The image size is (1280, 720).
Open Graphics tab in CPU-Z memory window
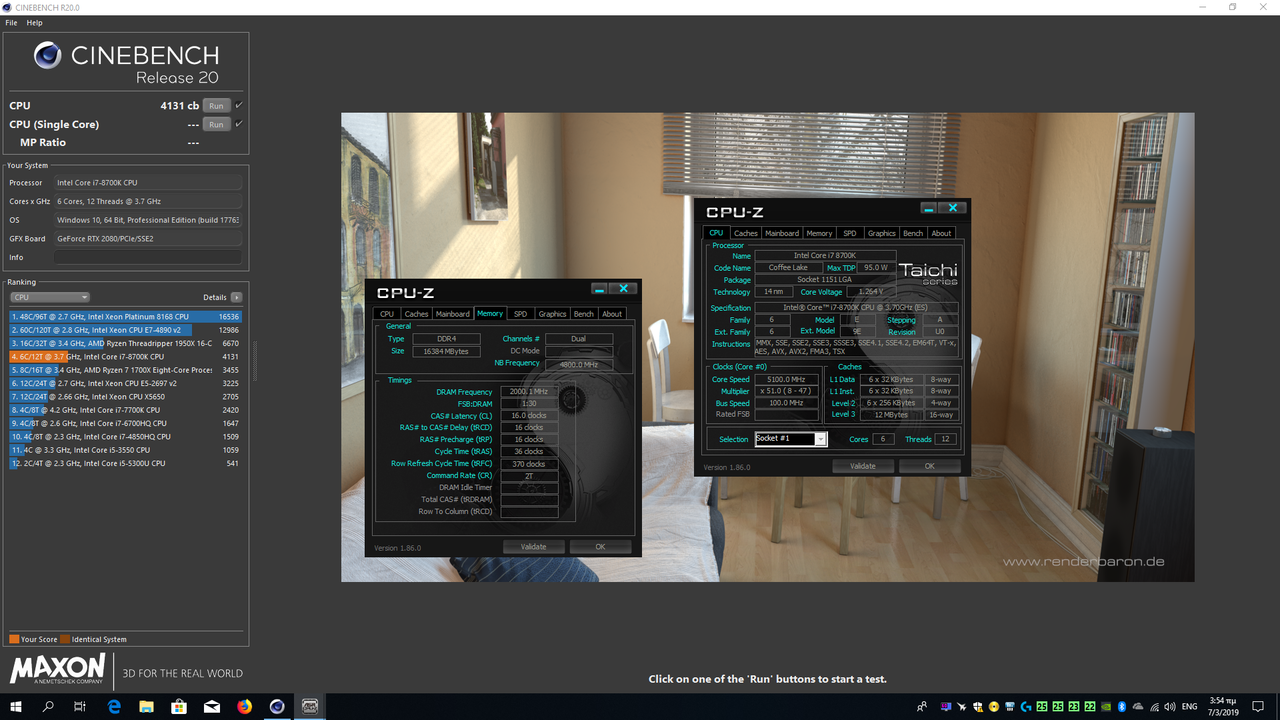[x=552, y=313]
